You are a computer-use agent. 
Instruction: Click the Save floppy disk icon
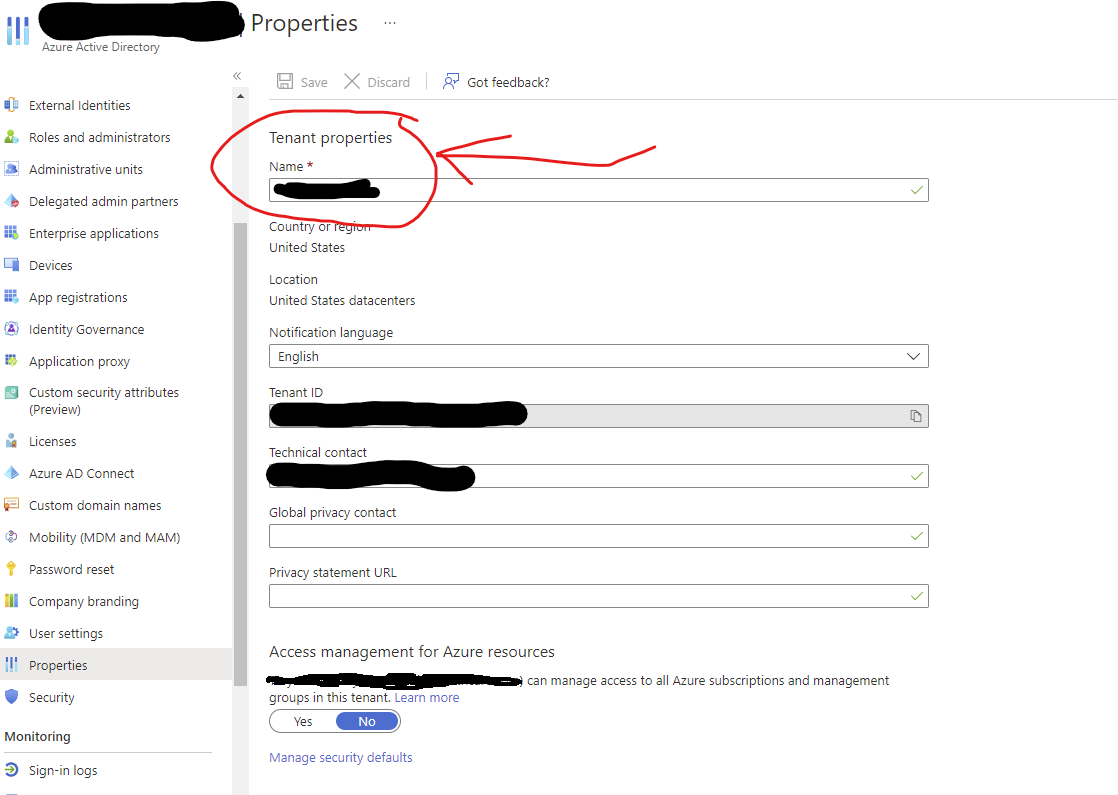click(x=284, y=81)
